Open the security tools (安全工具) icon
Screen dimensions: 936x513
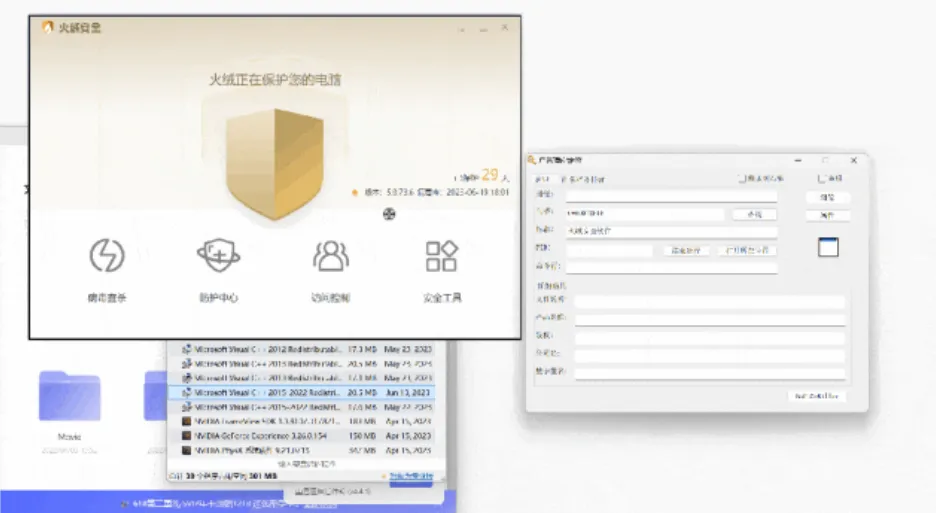(442, 256)
